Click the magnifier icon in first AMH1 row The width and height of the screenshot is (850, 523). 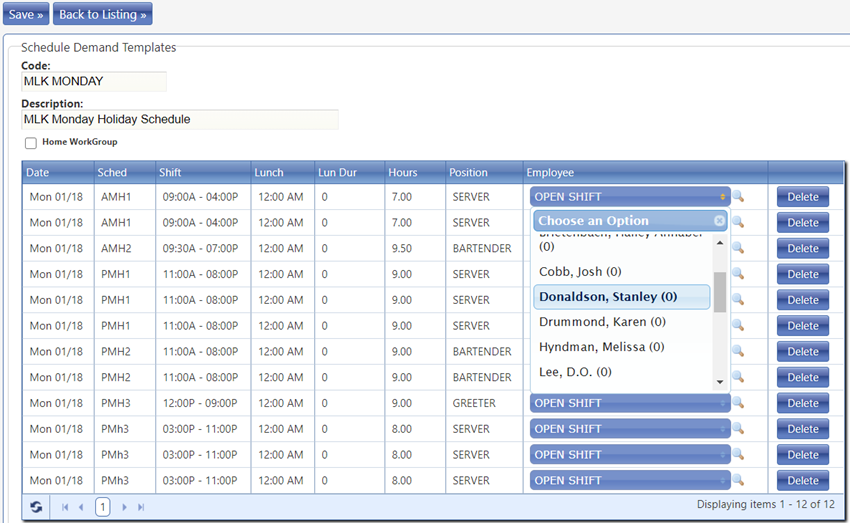click(738, 197)
